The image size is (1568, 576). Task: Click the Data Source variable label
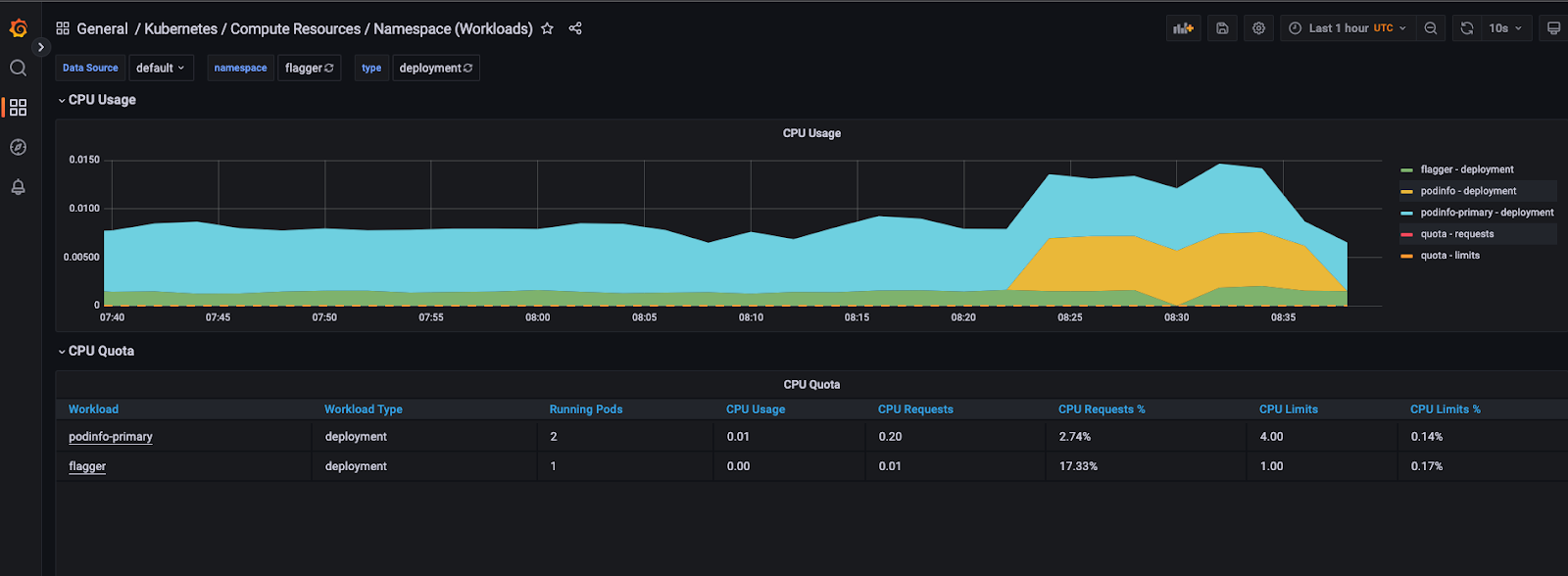[x=90, y=68]
